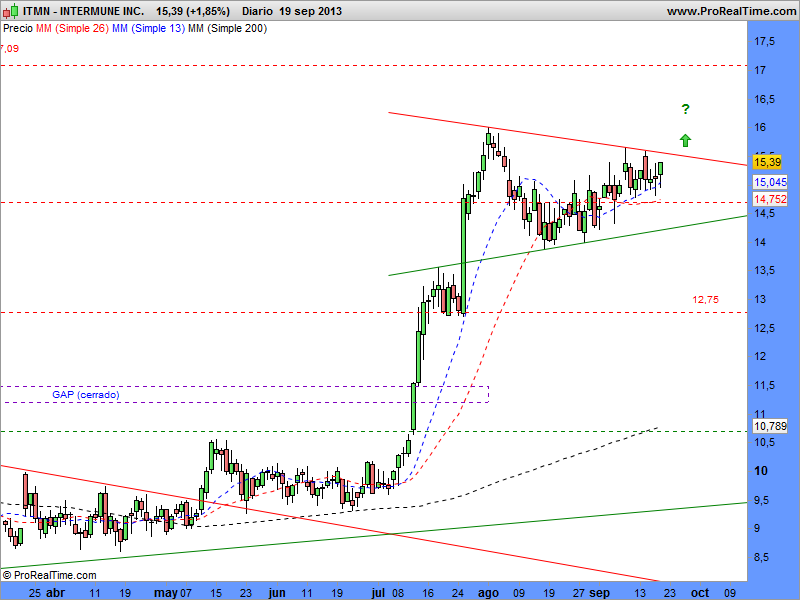Click the green question mark annotation

[685, 109]
